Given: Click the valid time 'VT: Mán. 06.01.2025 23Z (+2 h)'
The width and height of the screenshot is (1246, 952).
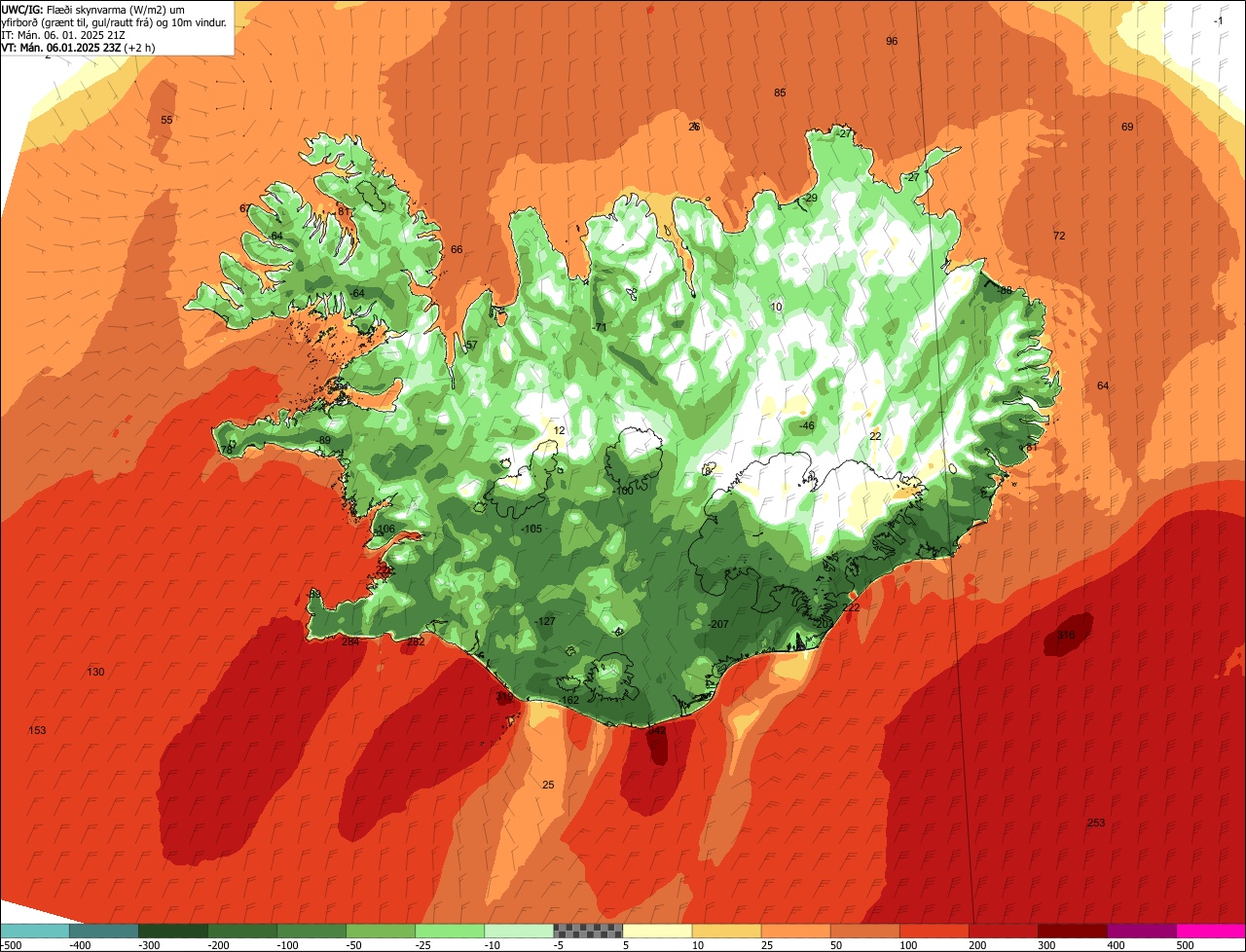Looking at the screenshot, I should pos(79,47).
